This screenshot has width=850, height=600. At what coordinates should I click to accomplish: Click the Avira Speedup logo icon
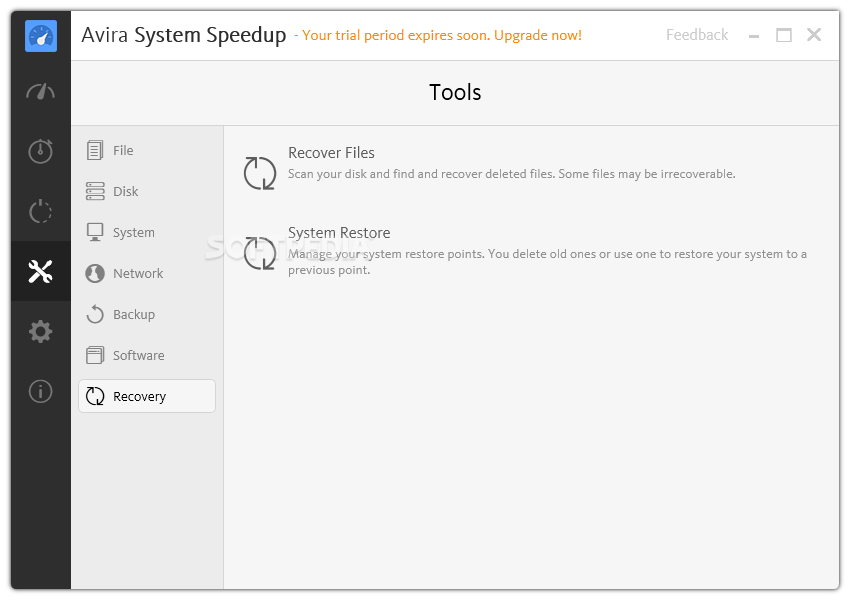[41, 36]
